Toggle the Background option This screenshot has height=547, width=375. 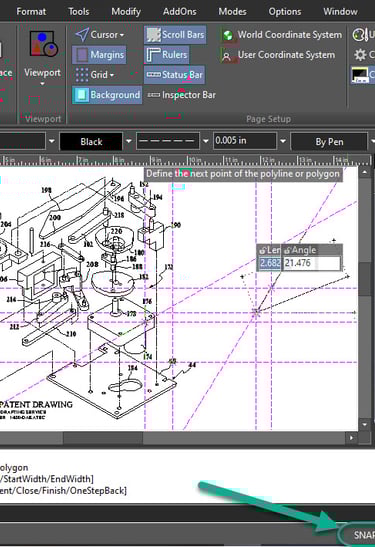pos(107,95)
